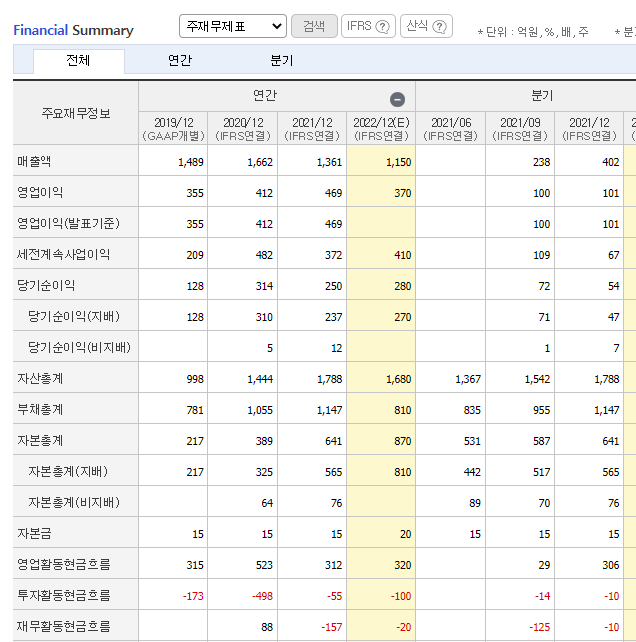636x642 pixels.
Task: Click 매출액 estimate value 1,150
Action: (398, 162)
